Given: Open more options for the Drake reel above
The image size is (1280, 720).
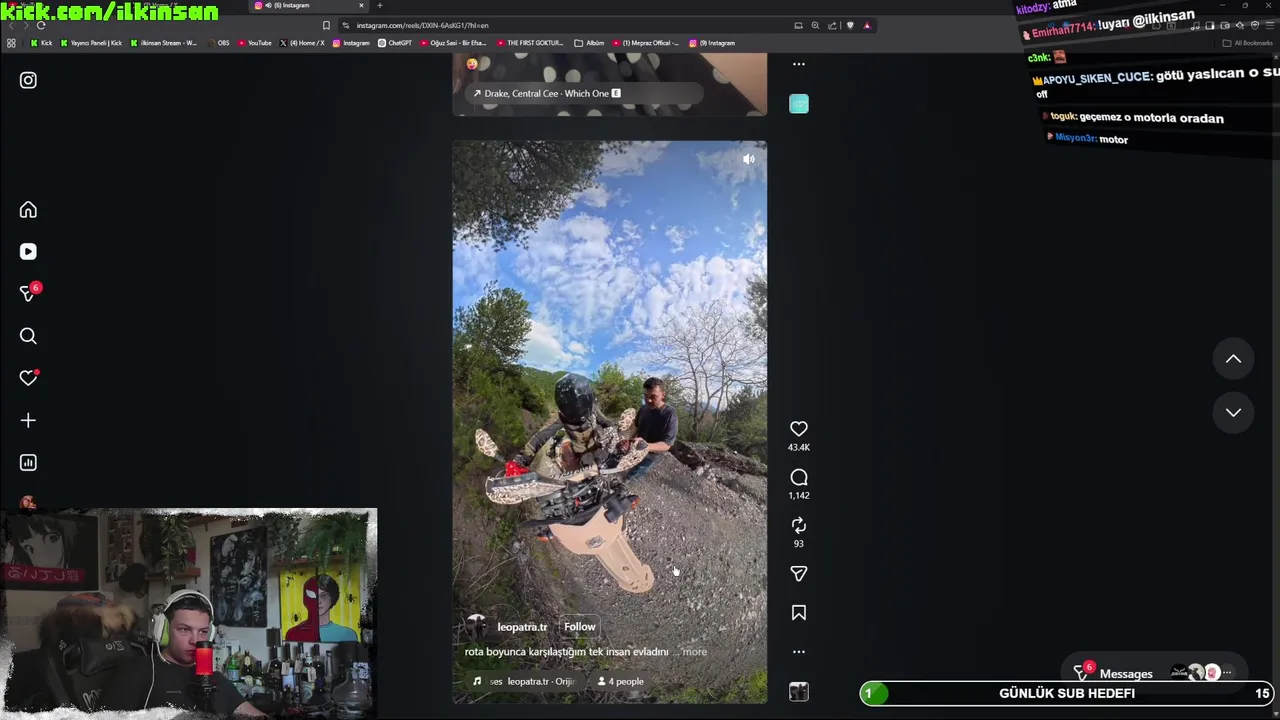Looking at the screenshot, I should (x=798, y=64).
